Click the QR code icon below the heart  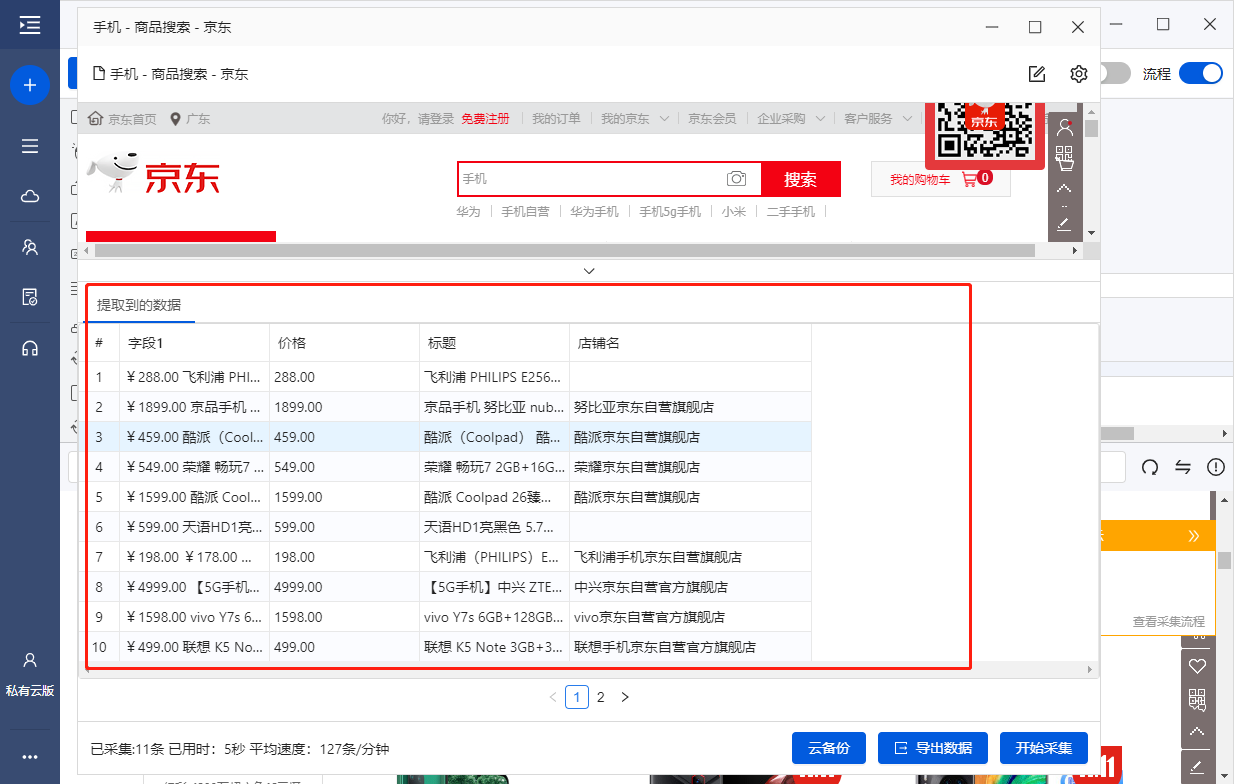[1197, 699]
